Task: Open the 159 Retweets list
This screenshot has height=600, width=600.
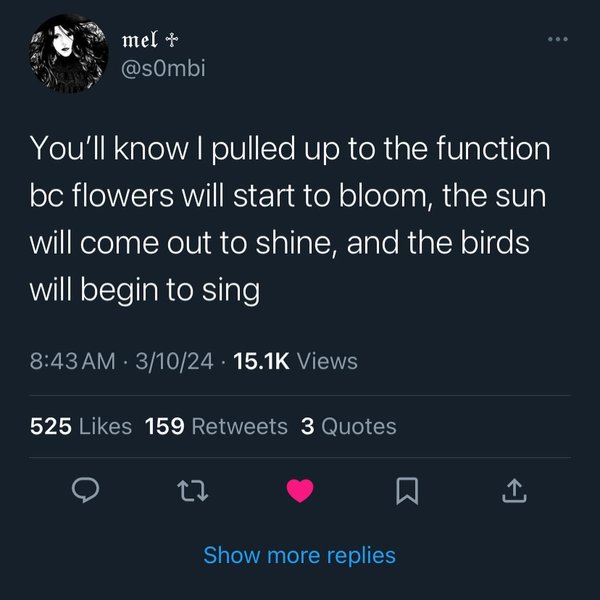Action: (x=216, y=426)
